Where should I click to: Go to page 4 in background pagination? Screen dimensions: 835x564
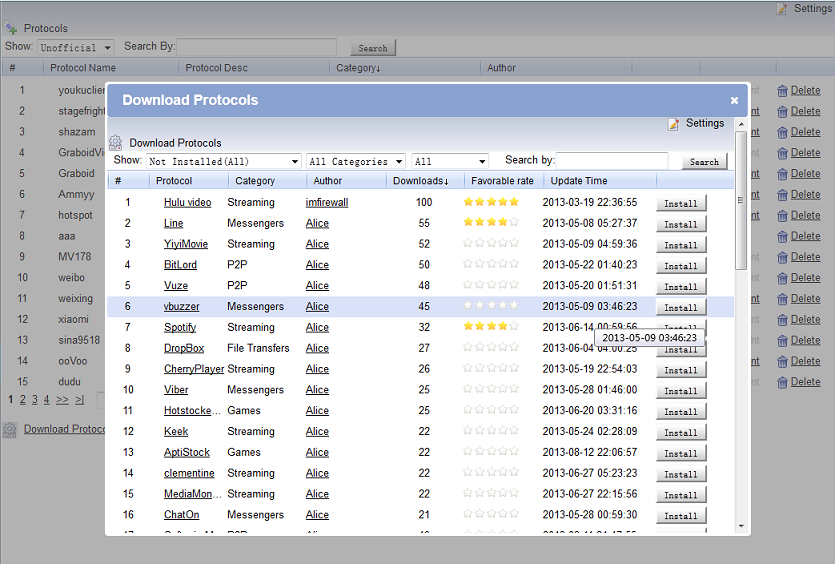(x=46, y=399)
